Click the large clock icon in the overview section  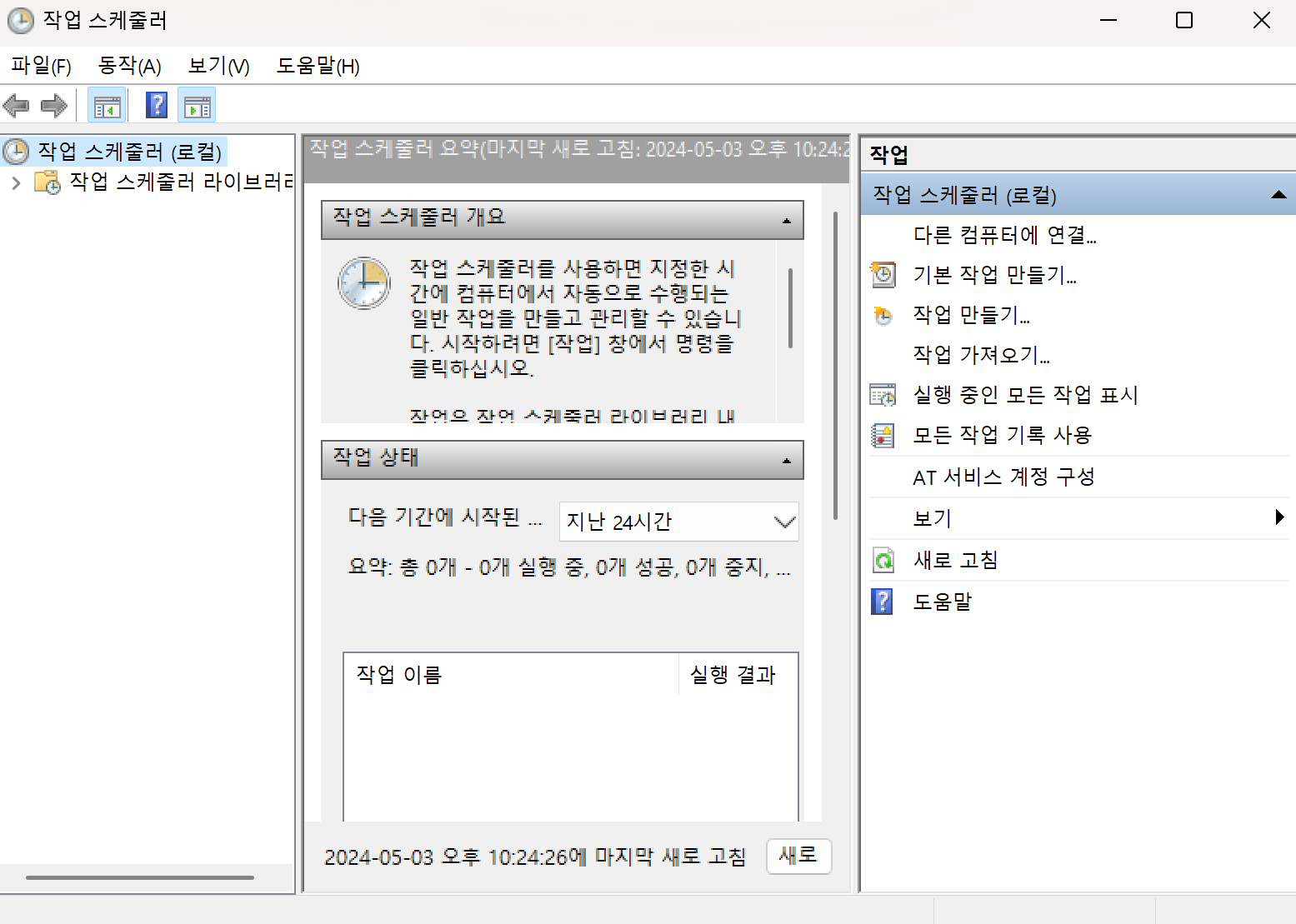[x=364, y=283]
